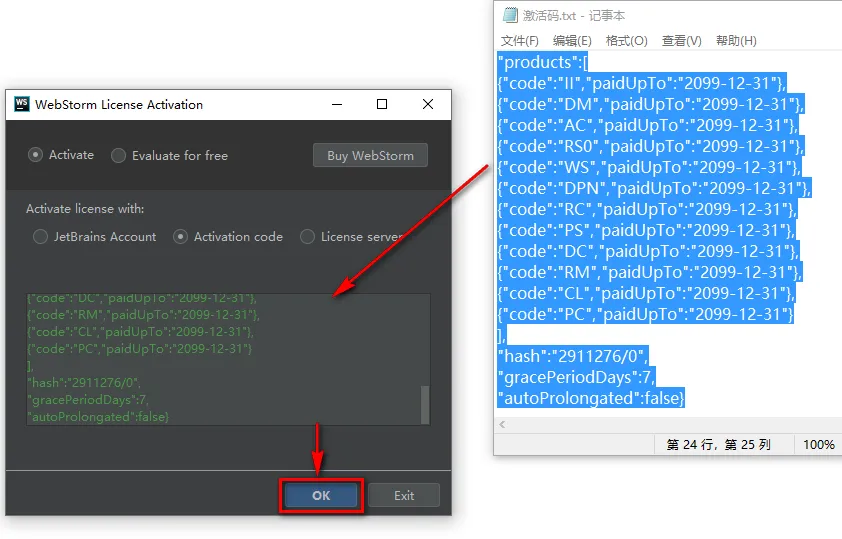The width and height of the screenshot is (842, 539).
Task: Open the 文件(F) menu in Notepad
Action: (519, 41)
